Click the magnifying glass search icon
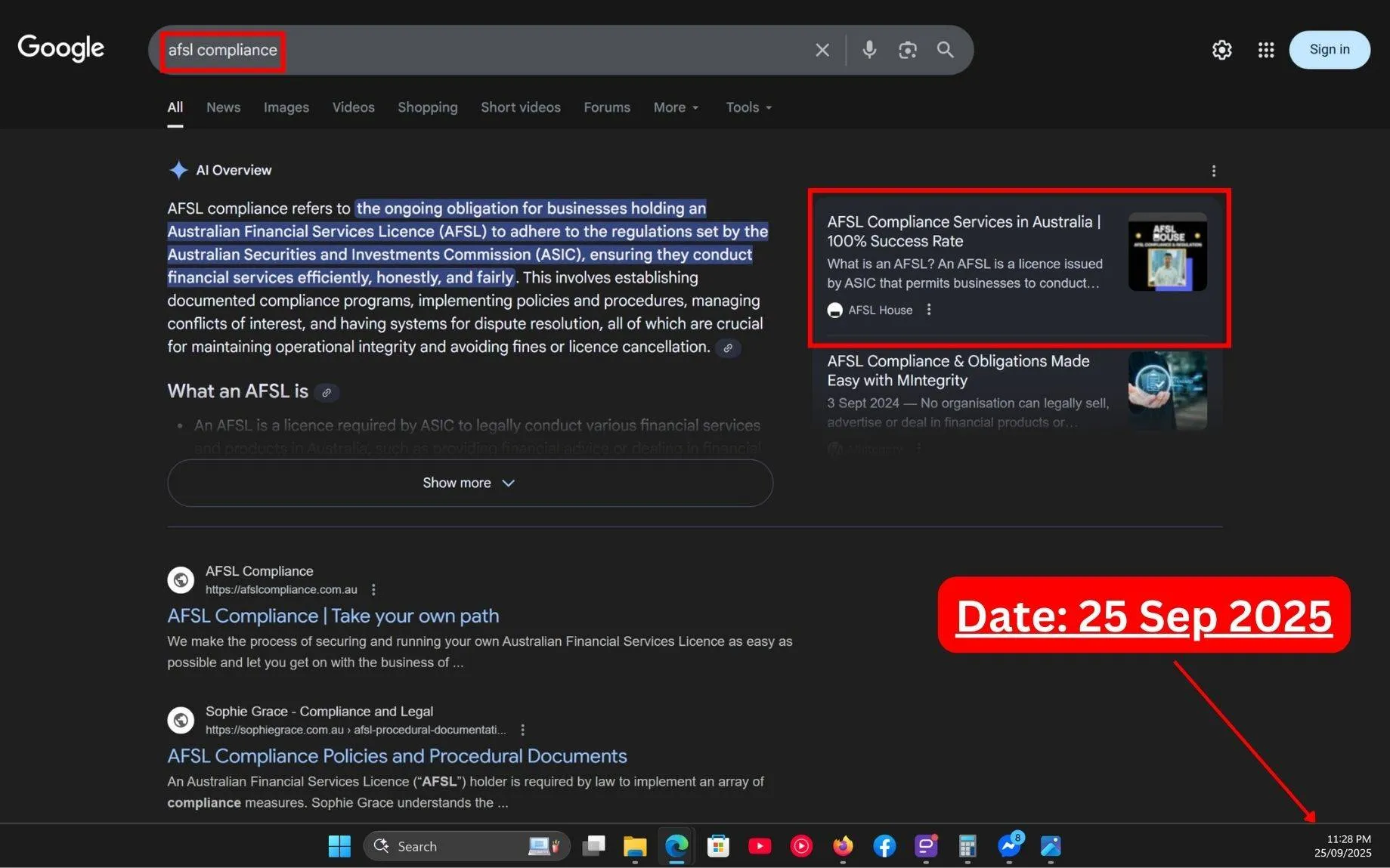This screenshot has width=1390, height=868. coord(945,50)
